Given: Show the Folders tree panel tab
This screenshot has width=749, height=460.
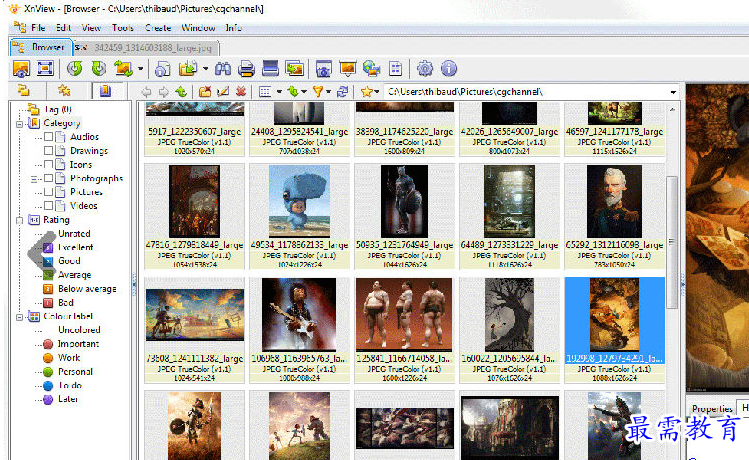Looking at the screenshot, I should point(23,90).
